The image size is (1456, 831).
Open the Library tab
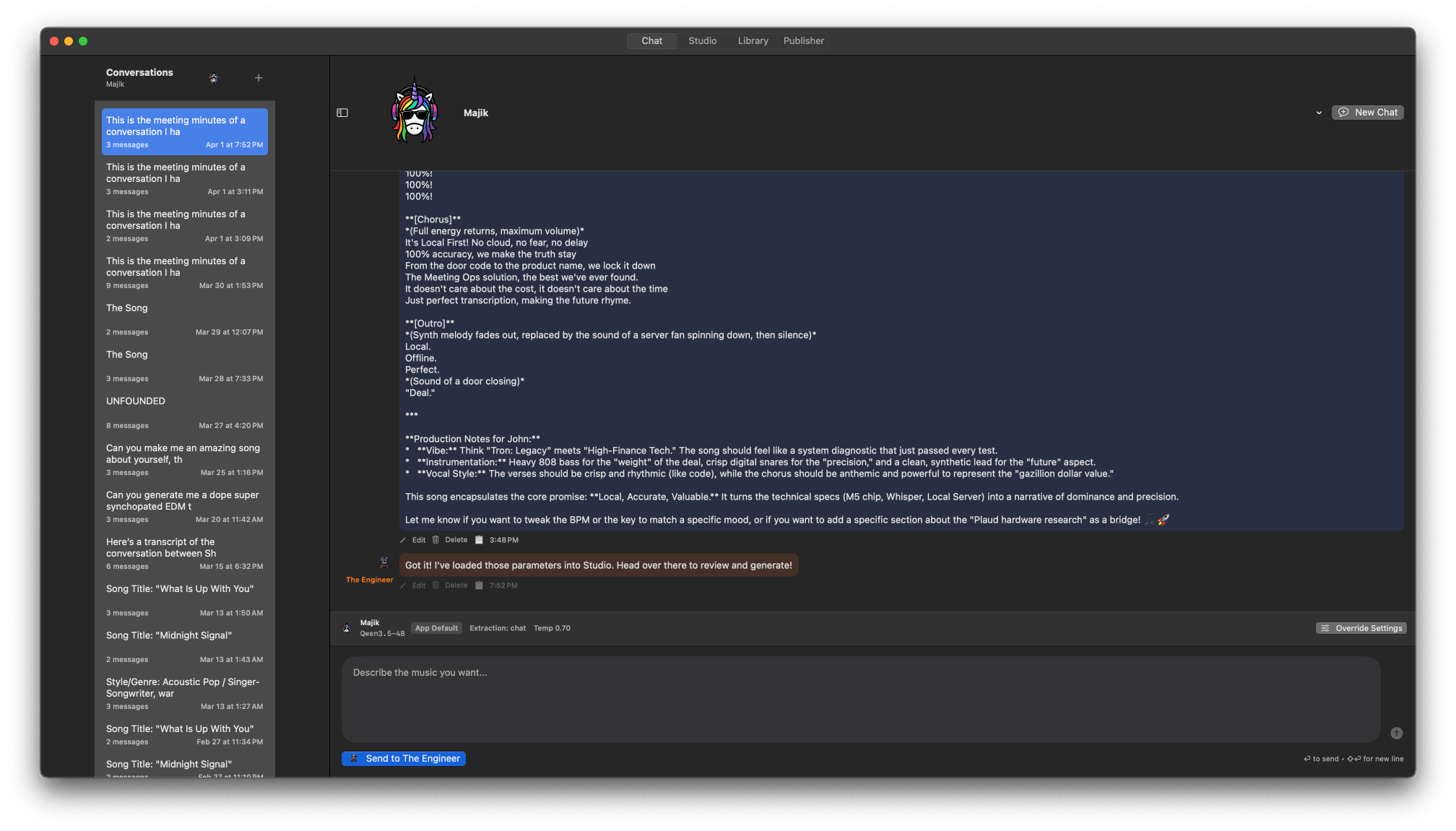[753, 40]
